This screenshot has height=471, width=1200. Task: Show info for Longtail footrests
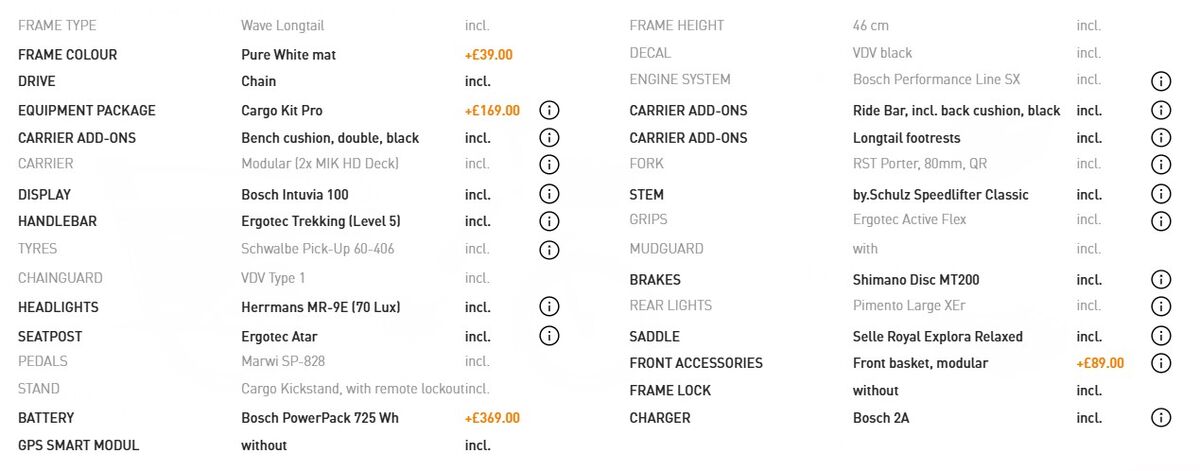[1160, 137]
